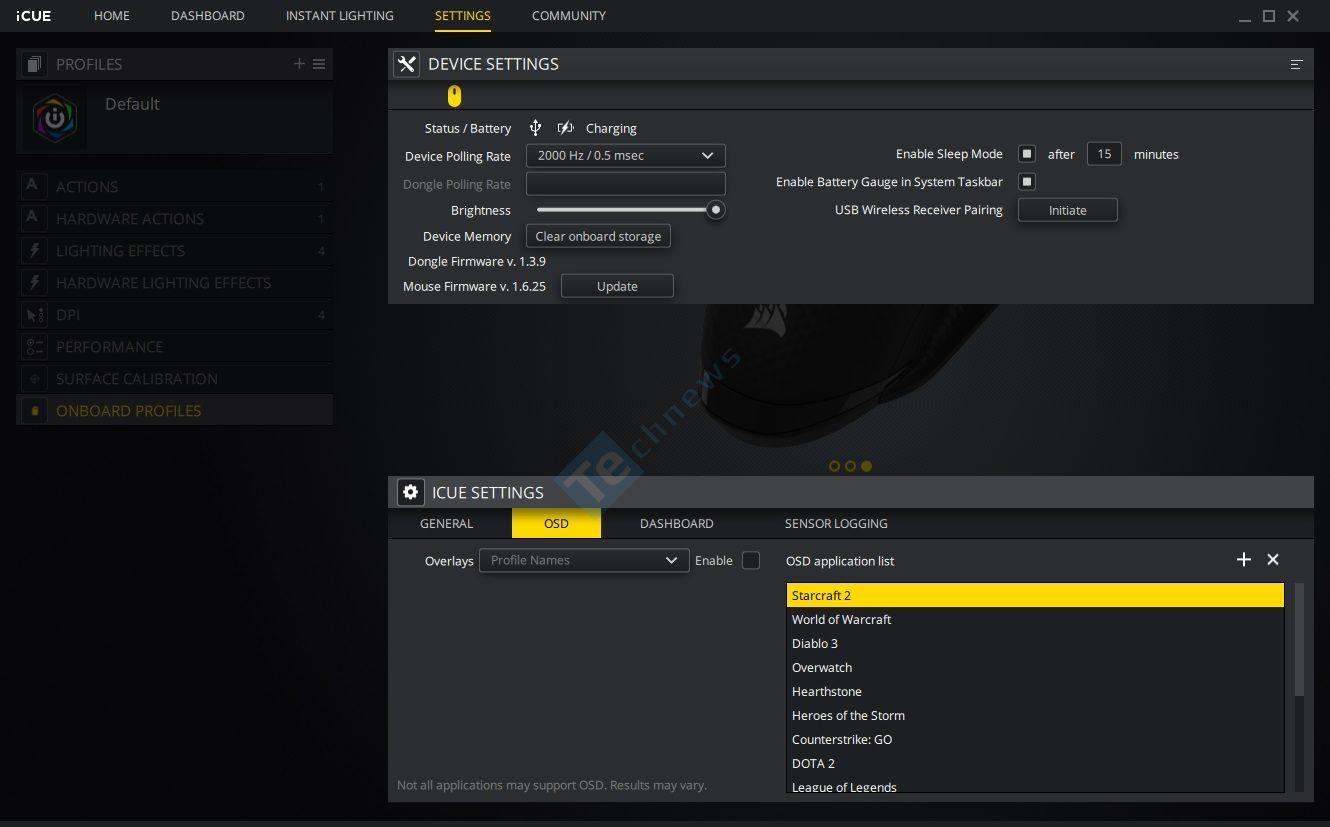Open the Hardware Lighting Effects section
Viewport: 1330px width, 827px height.
pos(174,282)
